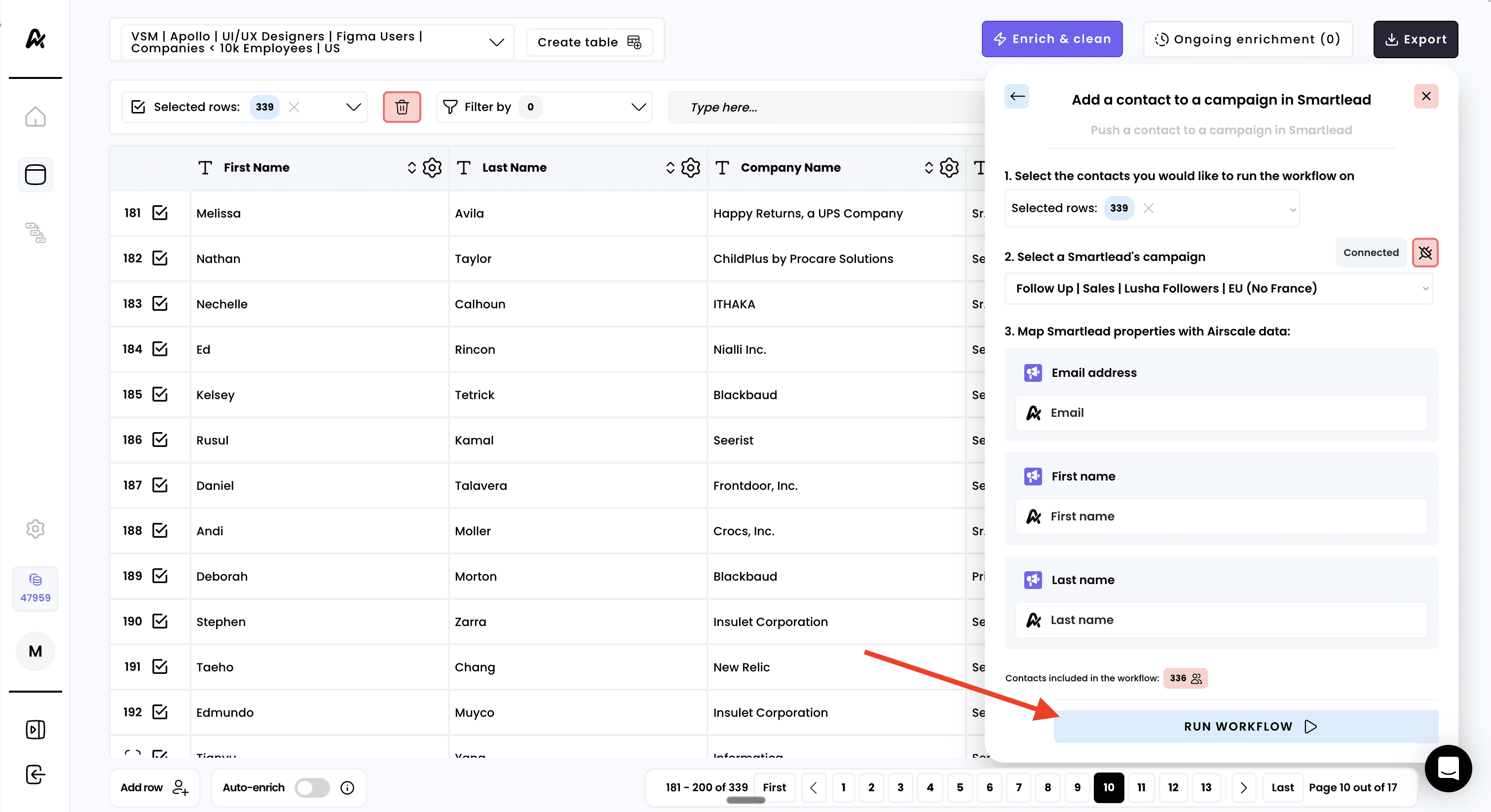This screenshot has height=812, width=1491.
Task: Uncheck the row 181 Melissa checkbox
Action: 160,213
